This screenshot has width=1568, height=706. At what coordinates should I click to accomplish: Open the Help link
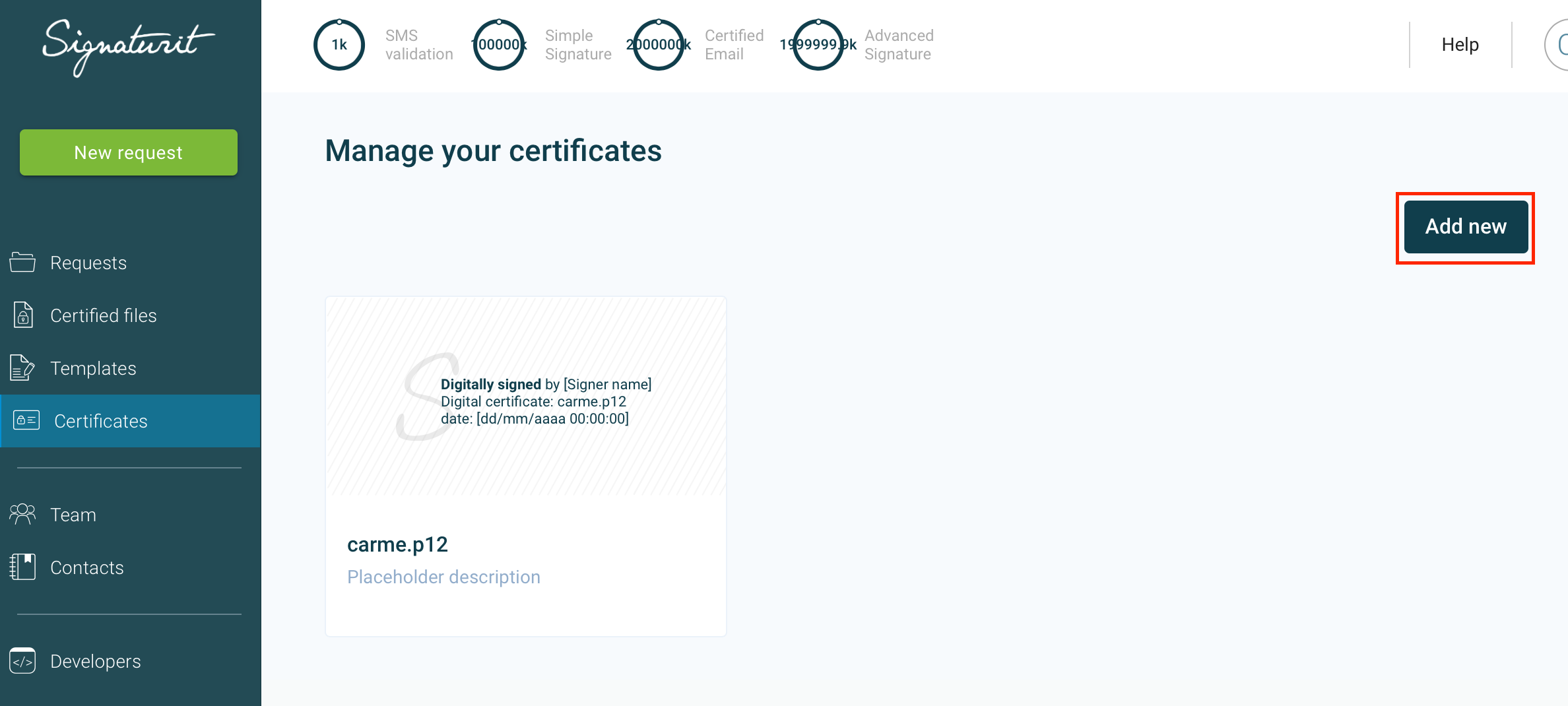1460,45
